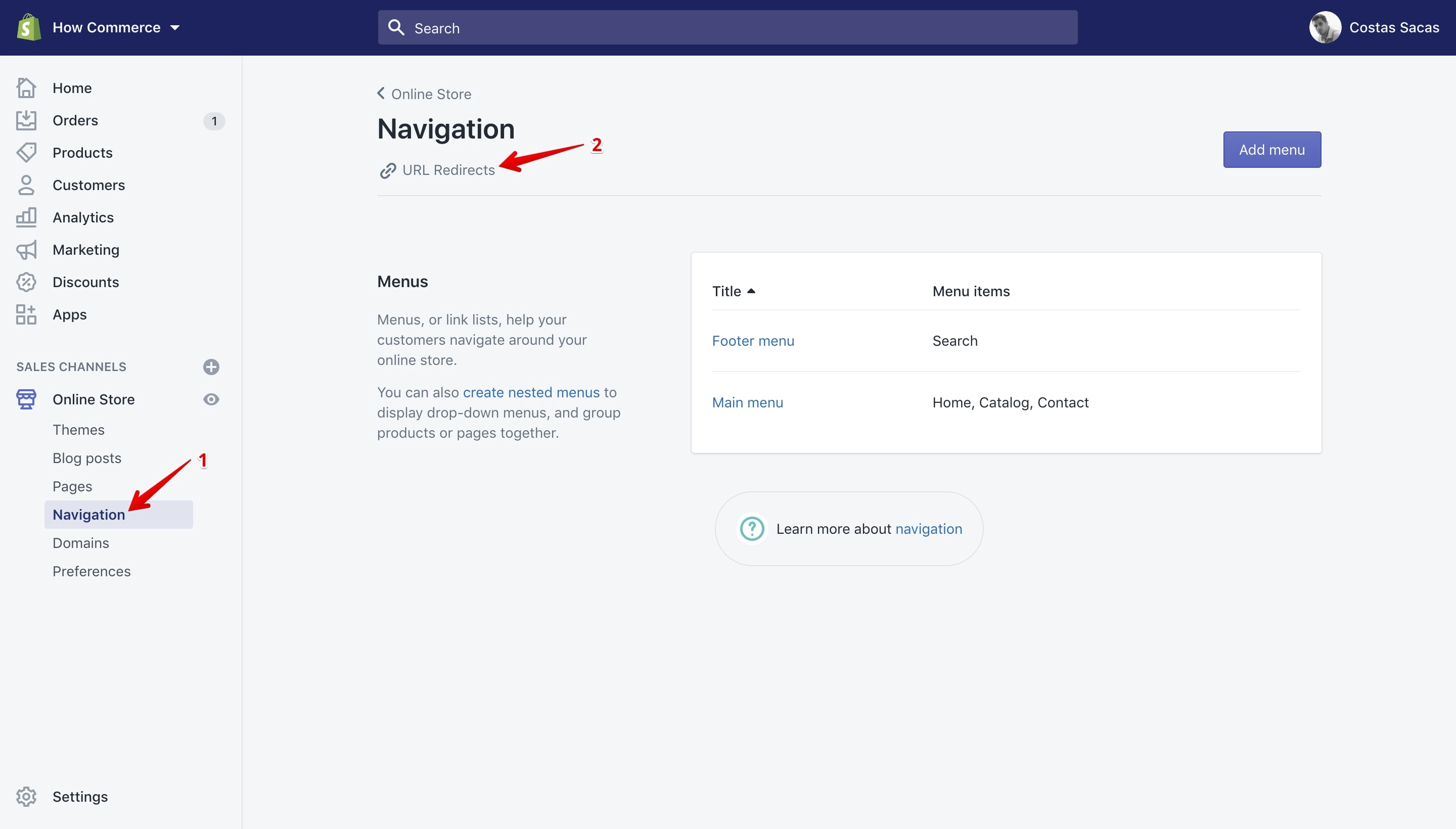The image size is (1456, 829).
Task: Go to Products in the sidebar
Action: coord(82,153)
